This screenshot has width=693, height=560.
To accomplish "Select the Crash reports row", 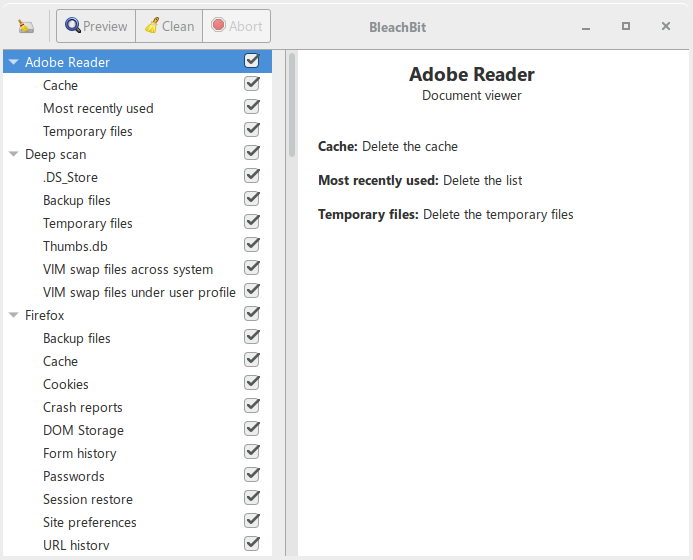I will [x=137, y=406].
